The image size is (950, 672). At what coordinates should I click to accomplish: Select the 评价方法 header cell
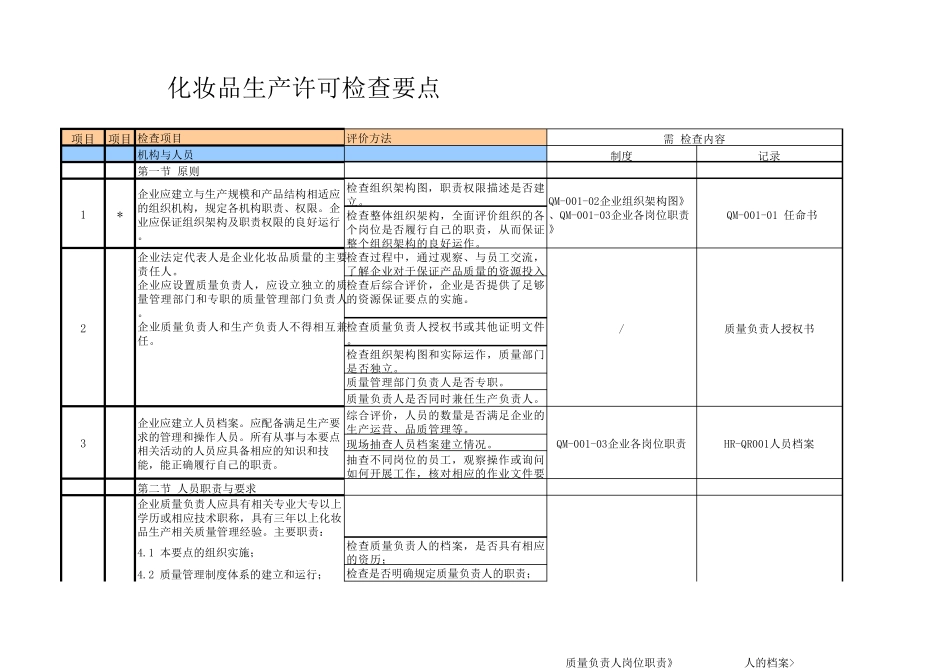(445, 138)
